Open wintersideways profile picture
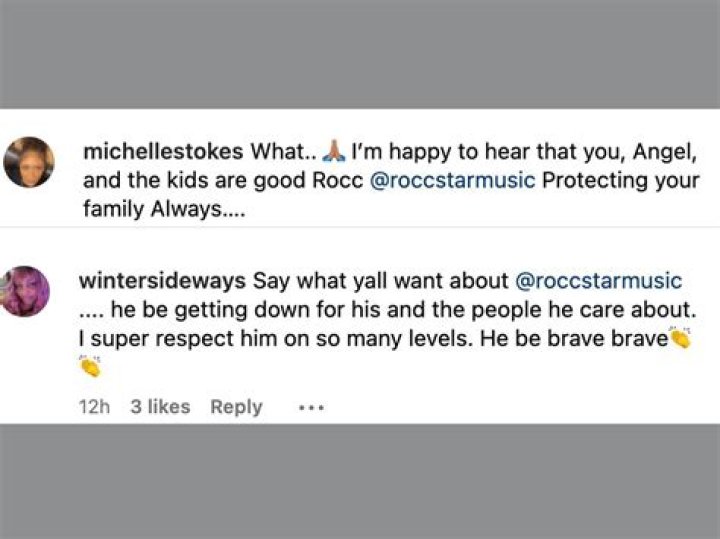This screenshot has height=539, width=720. [28, 291]
